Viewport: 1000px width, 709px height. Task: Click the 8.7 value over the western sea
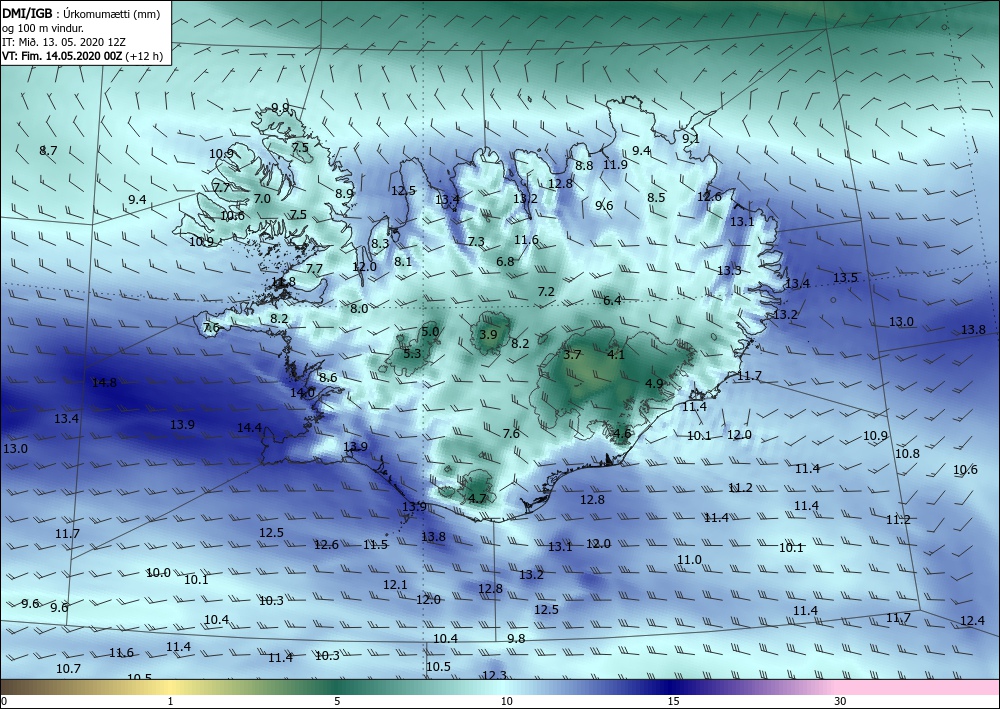coord(48,150)
